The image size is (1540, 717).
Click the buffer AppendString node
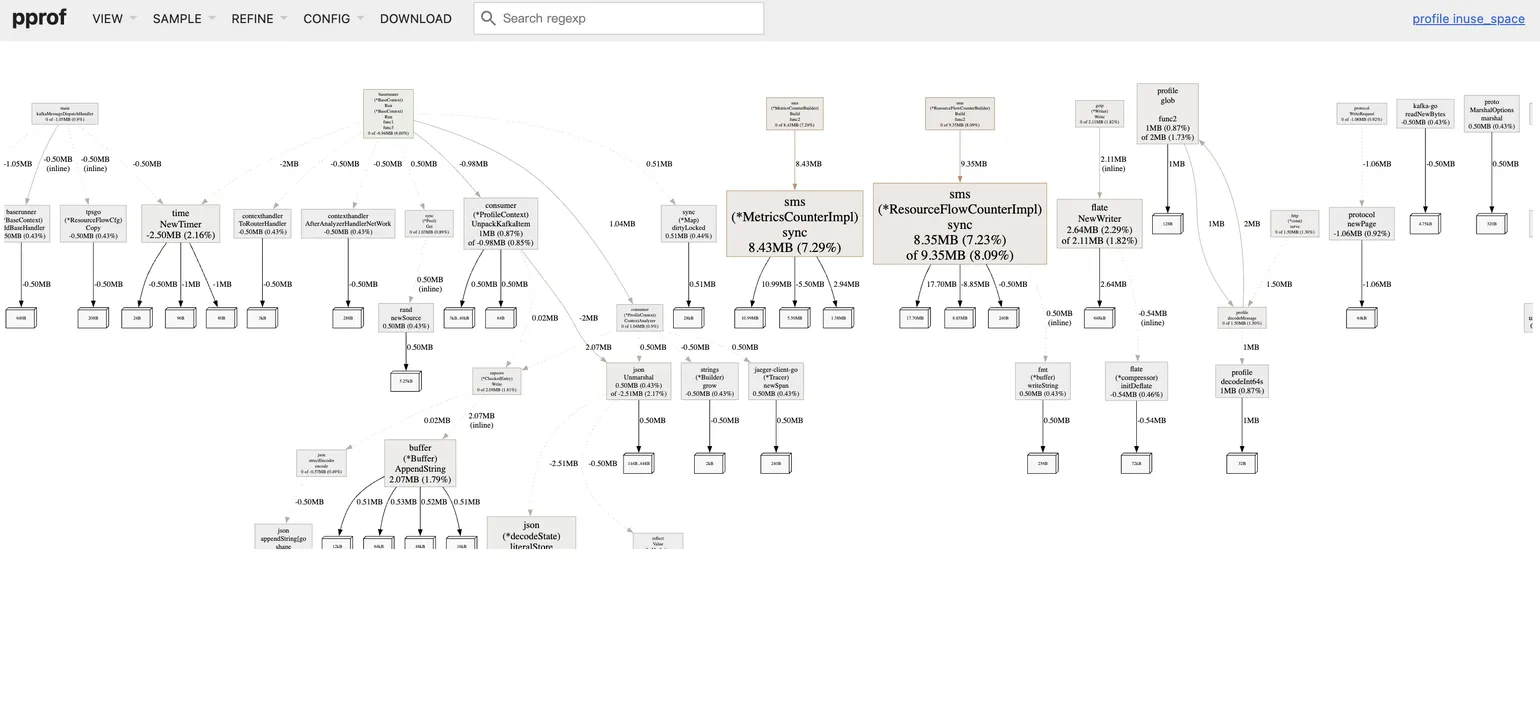point(420,463)
